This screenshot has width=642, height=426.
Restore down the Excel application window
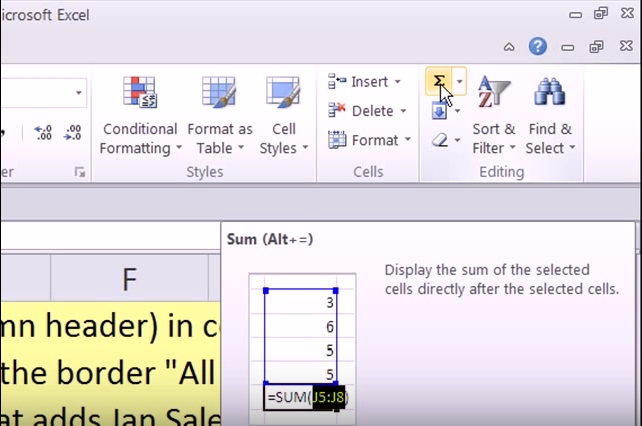(x=601, y=14)
